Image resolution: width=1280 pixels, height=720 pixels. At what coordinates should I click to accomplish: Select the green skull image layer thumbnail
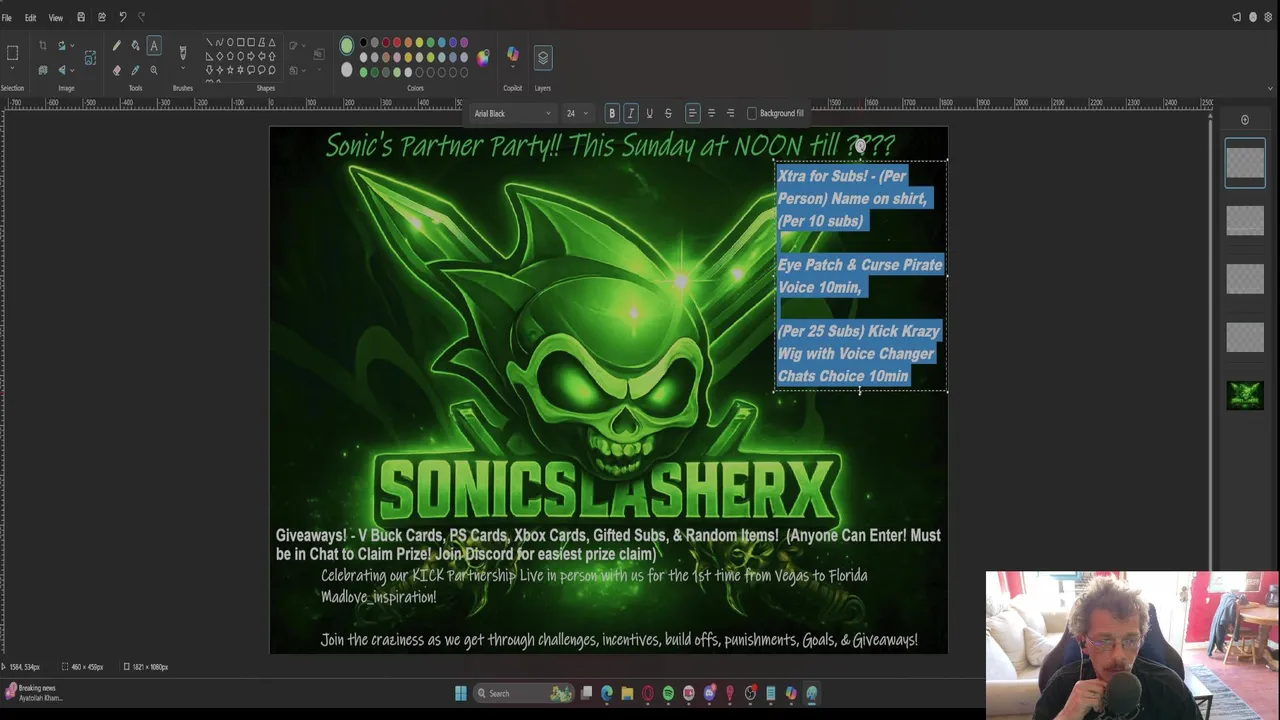1245,395
